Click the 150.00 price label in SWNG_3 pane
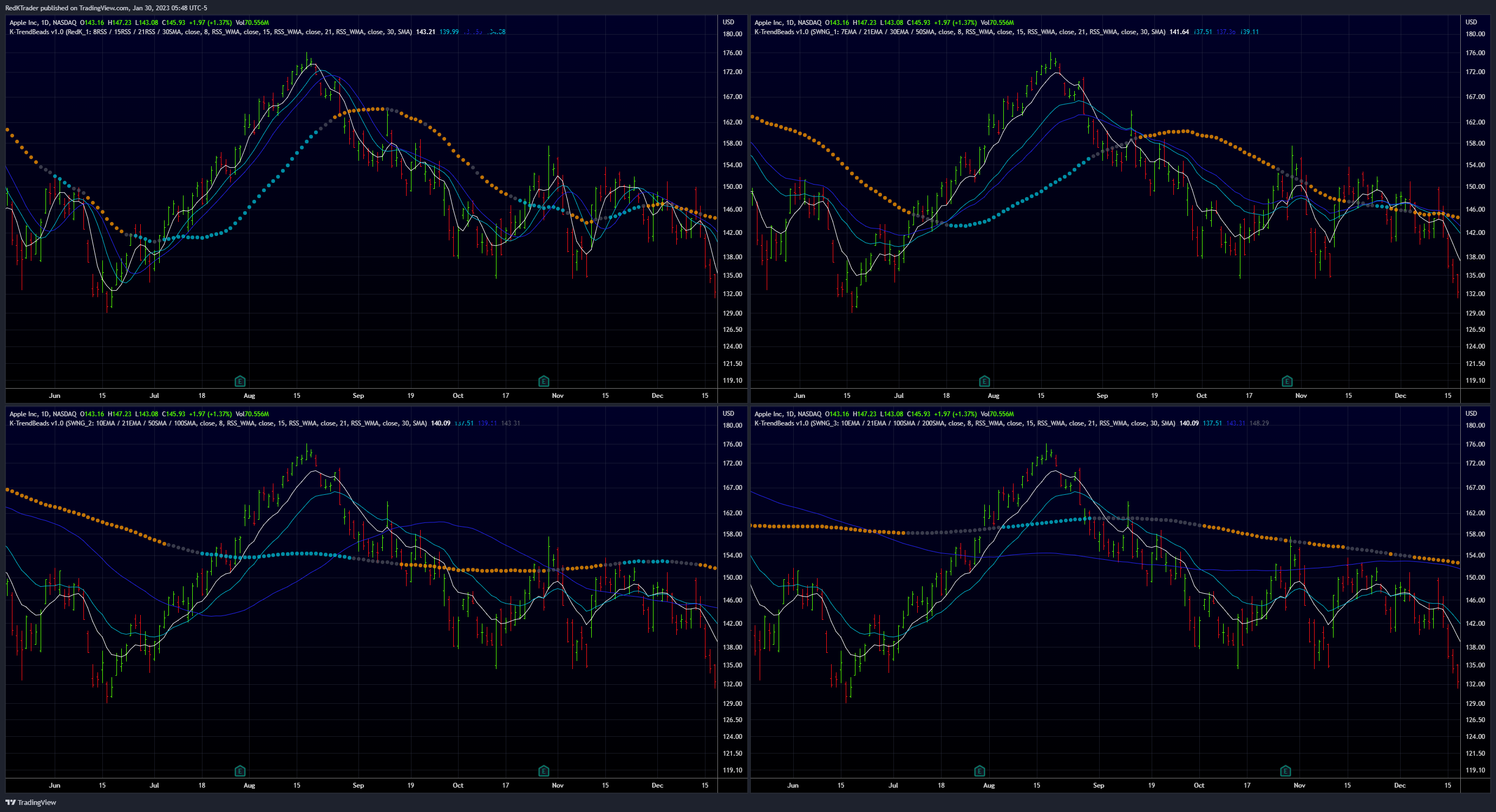The image size is (1496, 812). (x=1475, y=578)
